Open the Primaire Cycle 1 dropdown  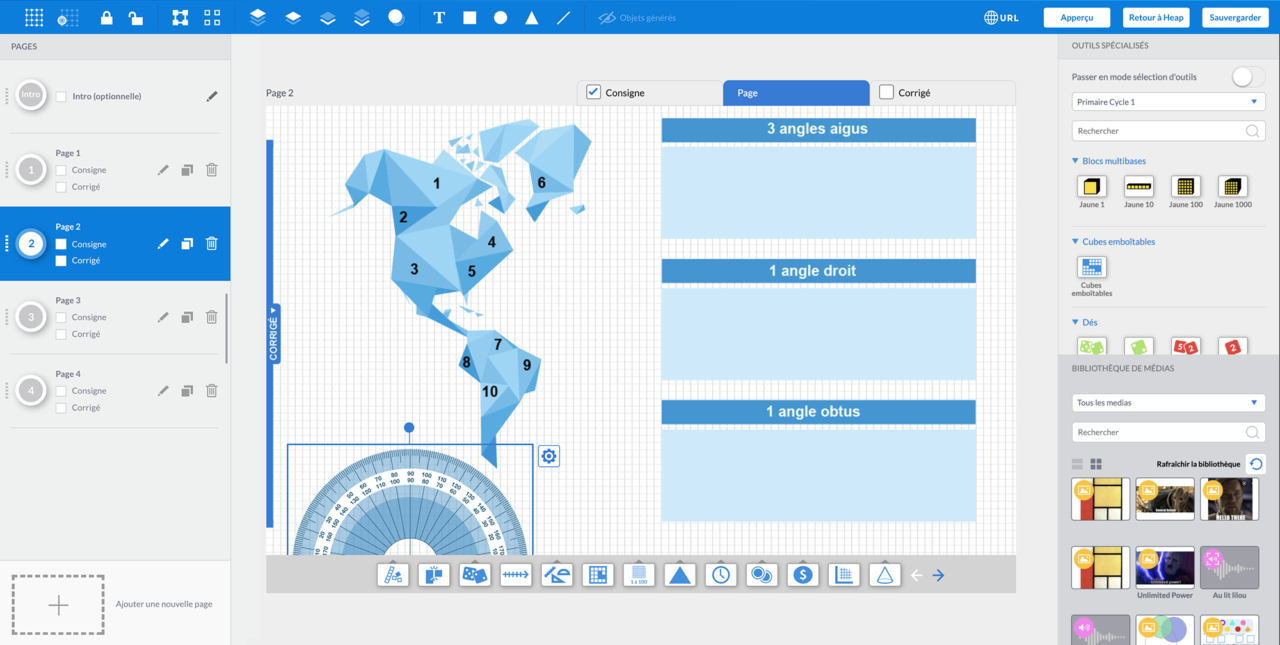[1168, 102]
